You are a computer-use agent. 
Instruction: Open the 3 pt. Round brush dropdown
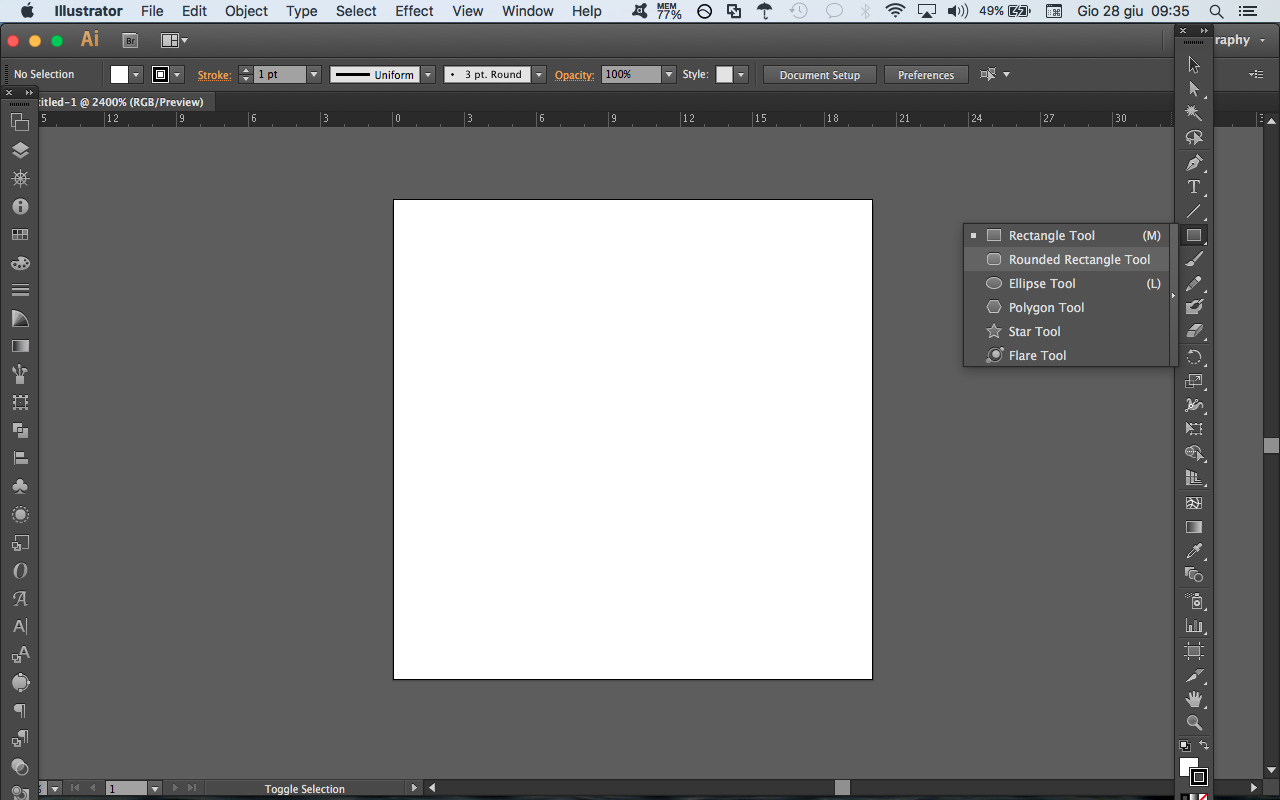coord(539,75)
